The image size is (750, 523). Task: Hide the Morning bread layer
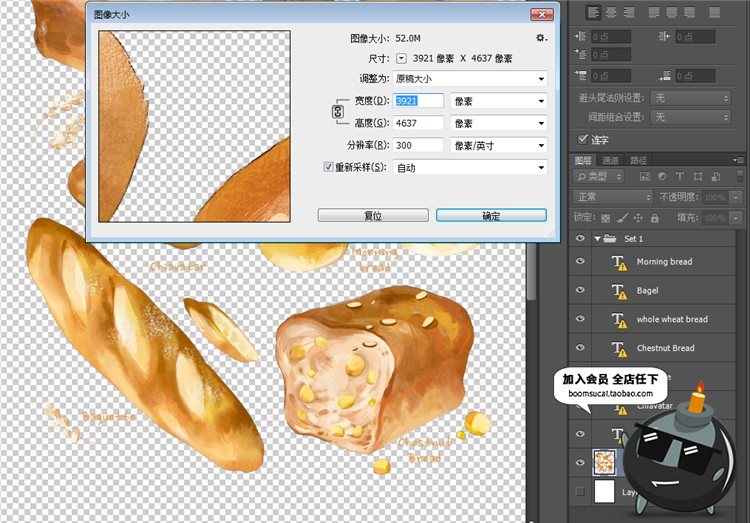(580, 261)
